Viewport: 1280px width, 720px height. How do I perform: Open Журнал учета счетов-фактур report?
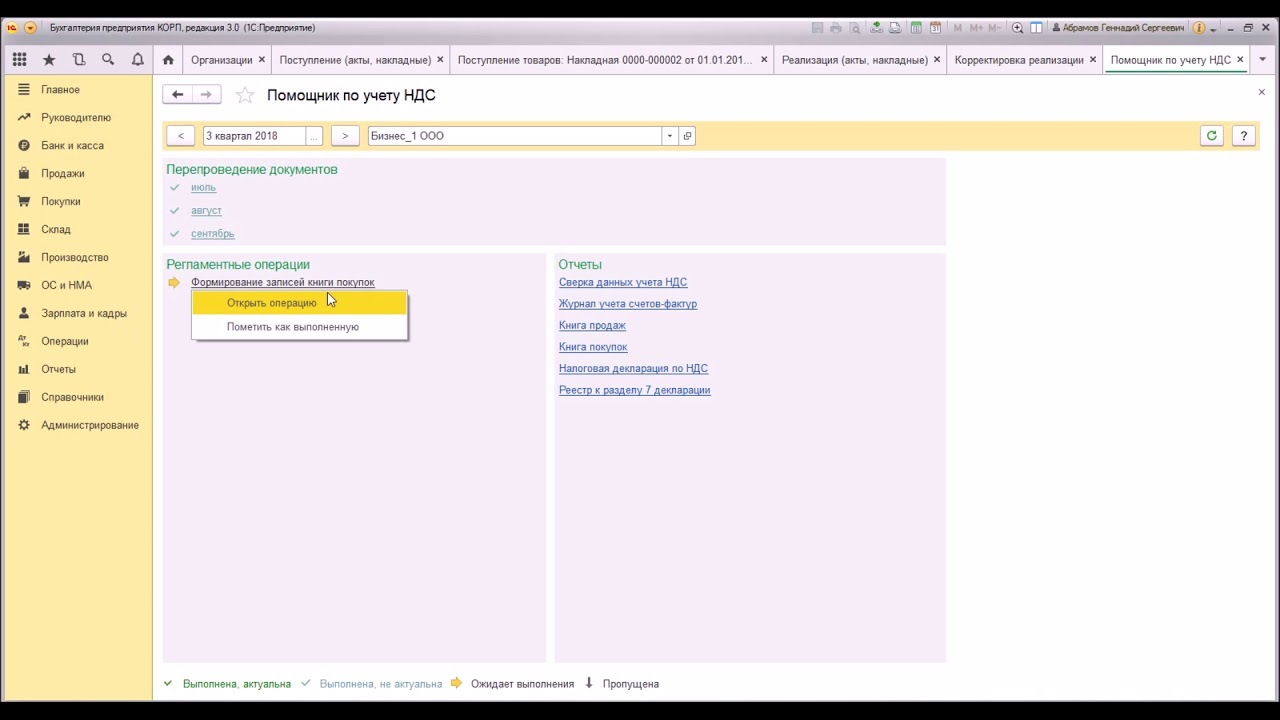click(628, 304)
